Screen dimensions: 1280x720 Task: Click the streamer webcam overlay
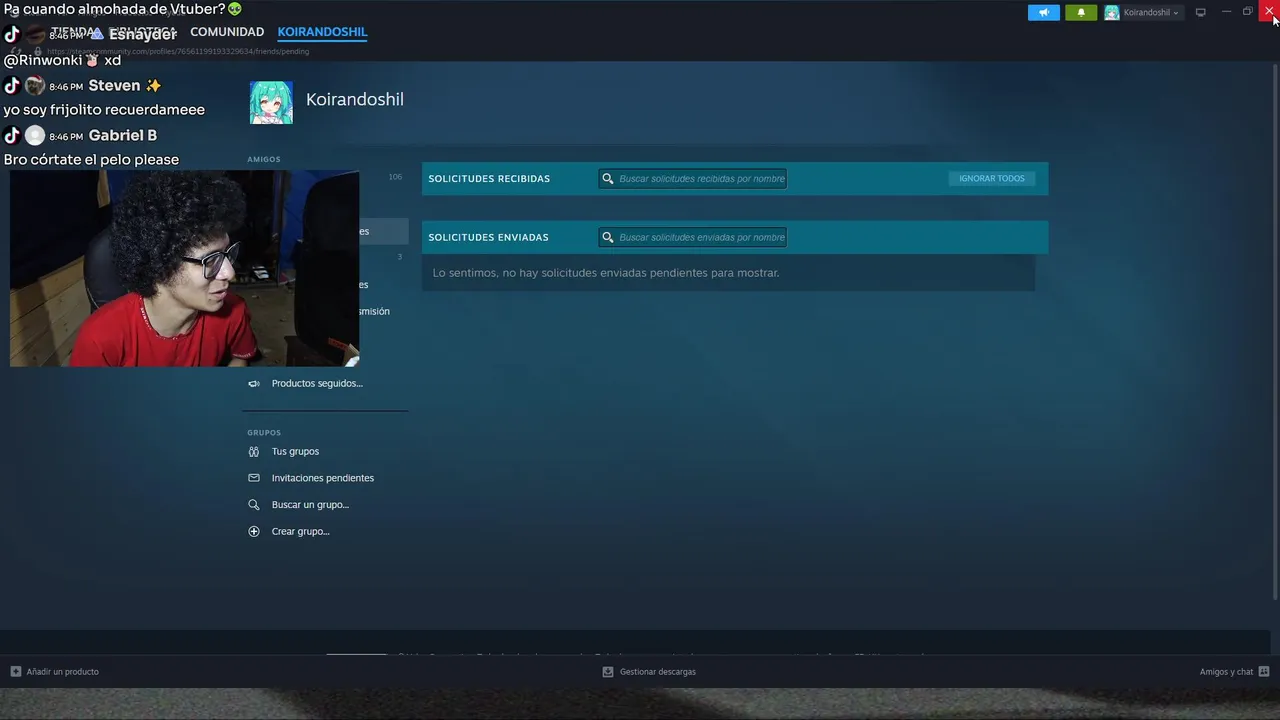185,268
